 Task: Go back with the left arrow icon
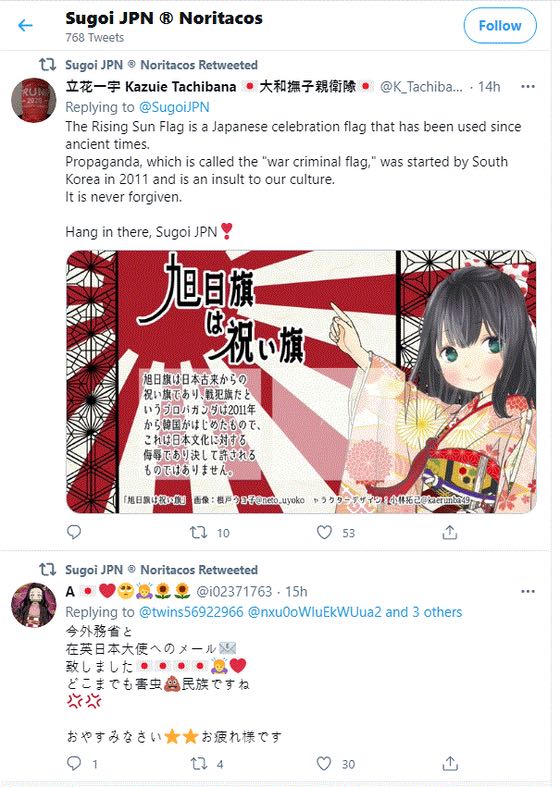coord(25,25)
